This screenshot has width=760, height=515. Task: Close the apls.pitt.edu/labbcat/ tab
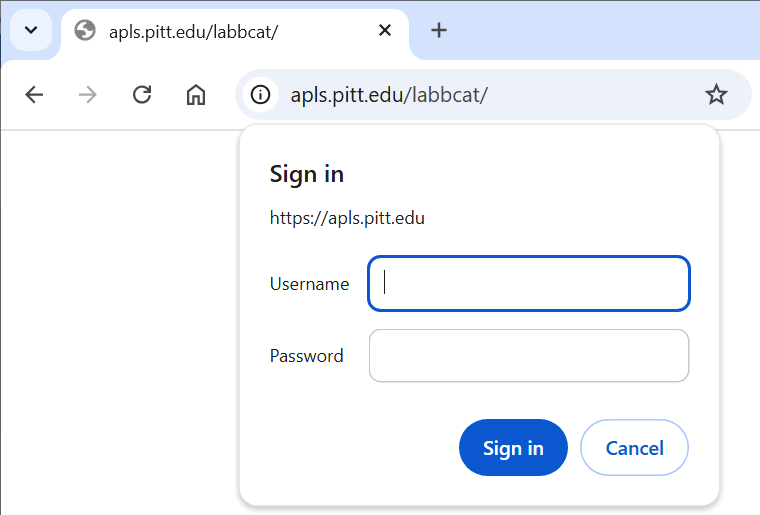pos(385,31)
